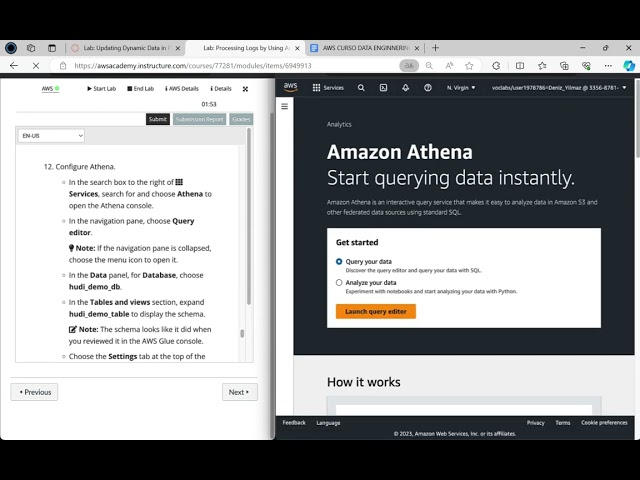Toggle lab panel fullscreen icon
Screen dimensions: 640x480
(245, 89)
